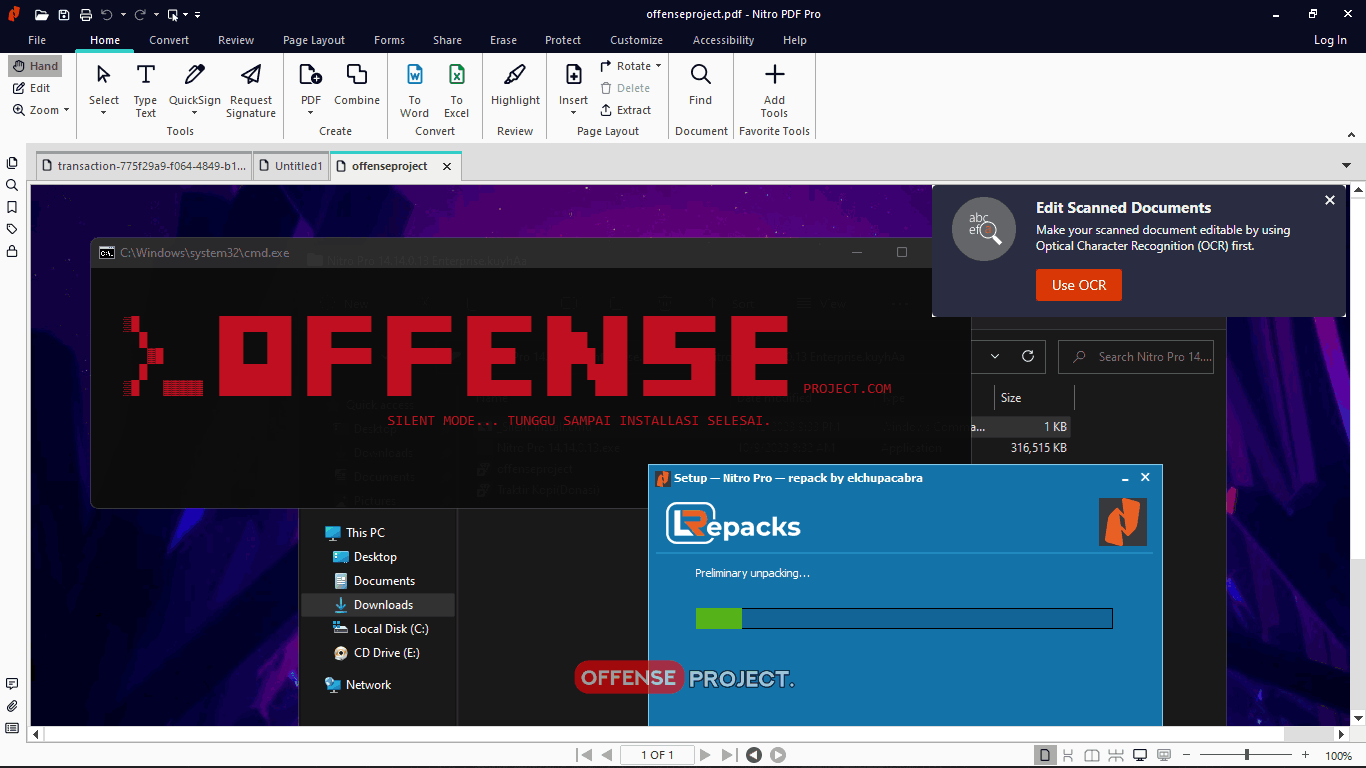Click the Print icon in quick access toolbar
The image size is (1366, 768).
(x=86, y=14)
